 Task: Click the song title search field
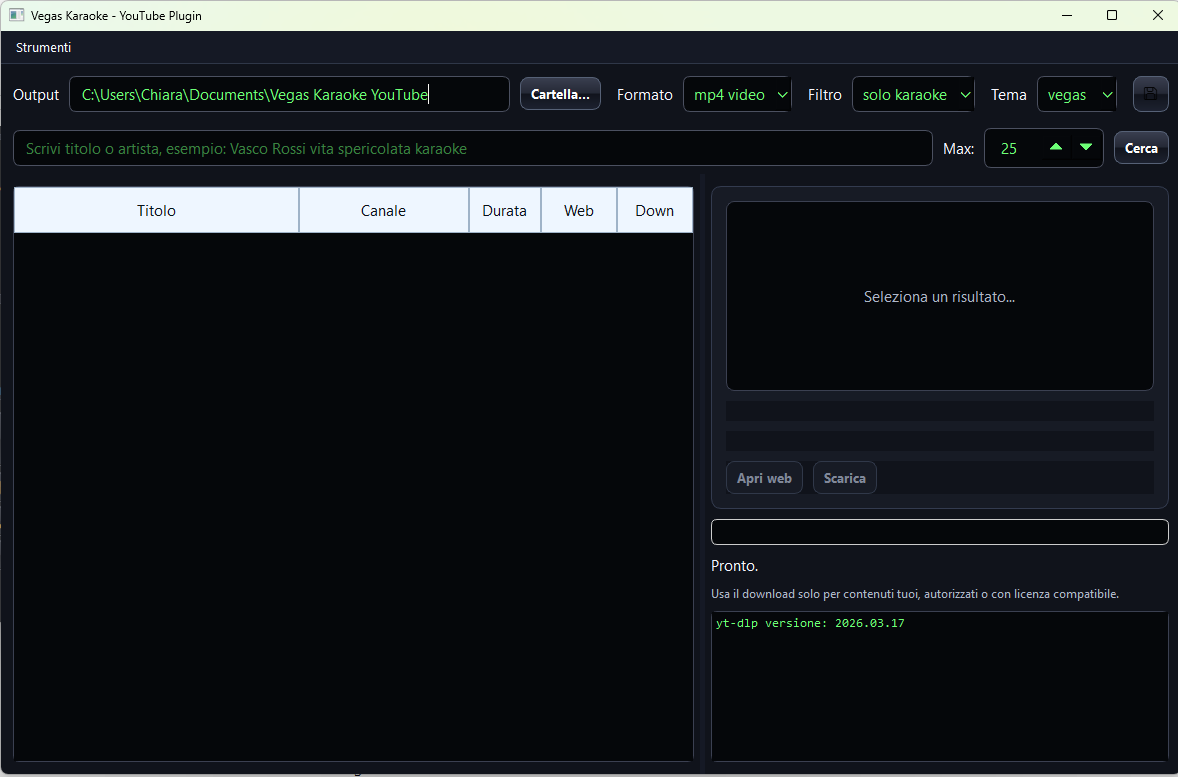(473, 148)
